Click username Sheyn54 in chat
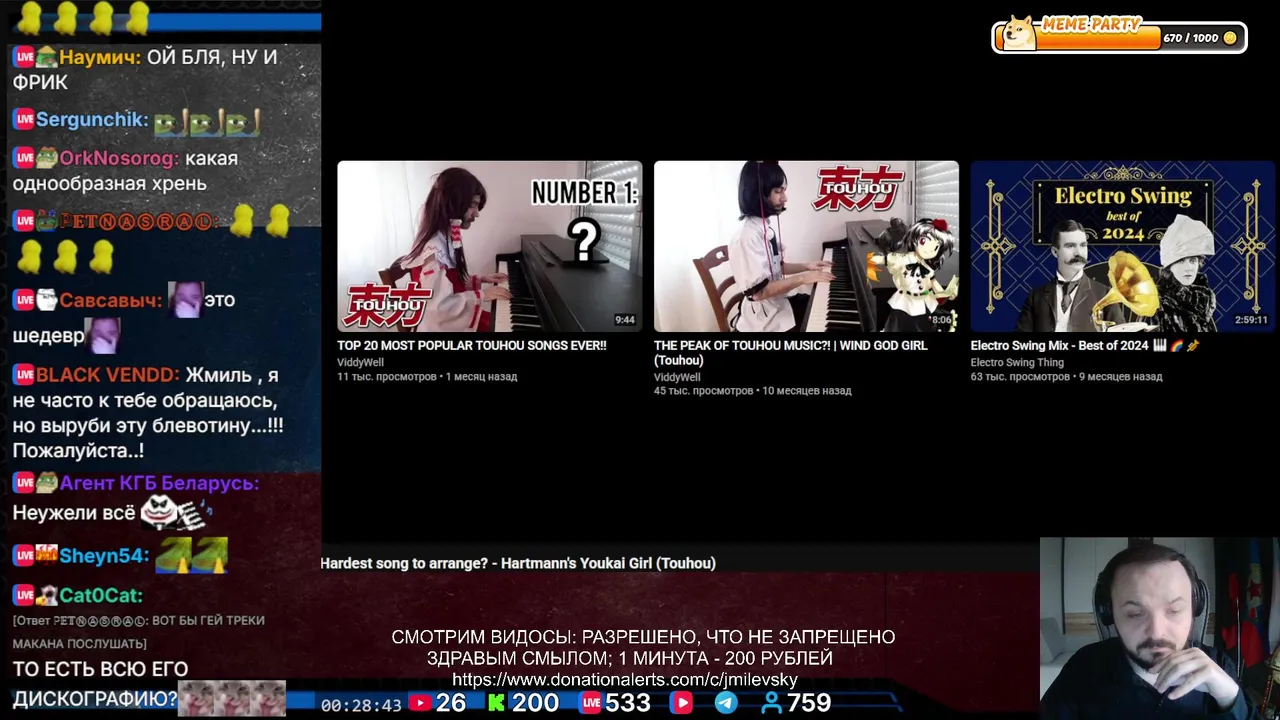The height and width of the screenshot is (720, 1280). coord(104,555)
